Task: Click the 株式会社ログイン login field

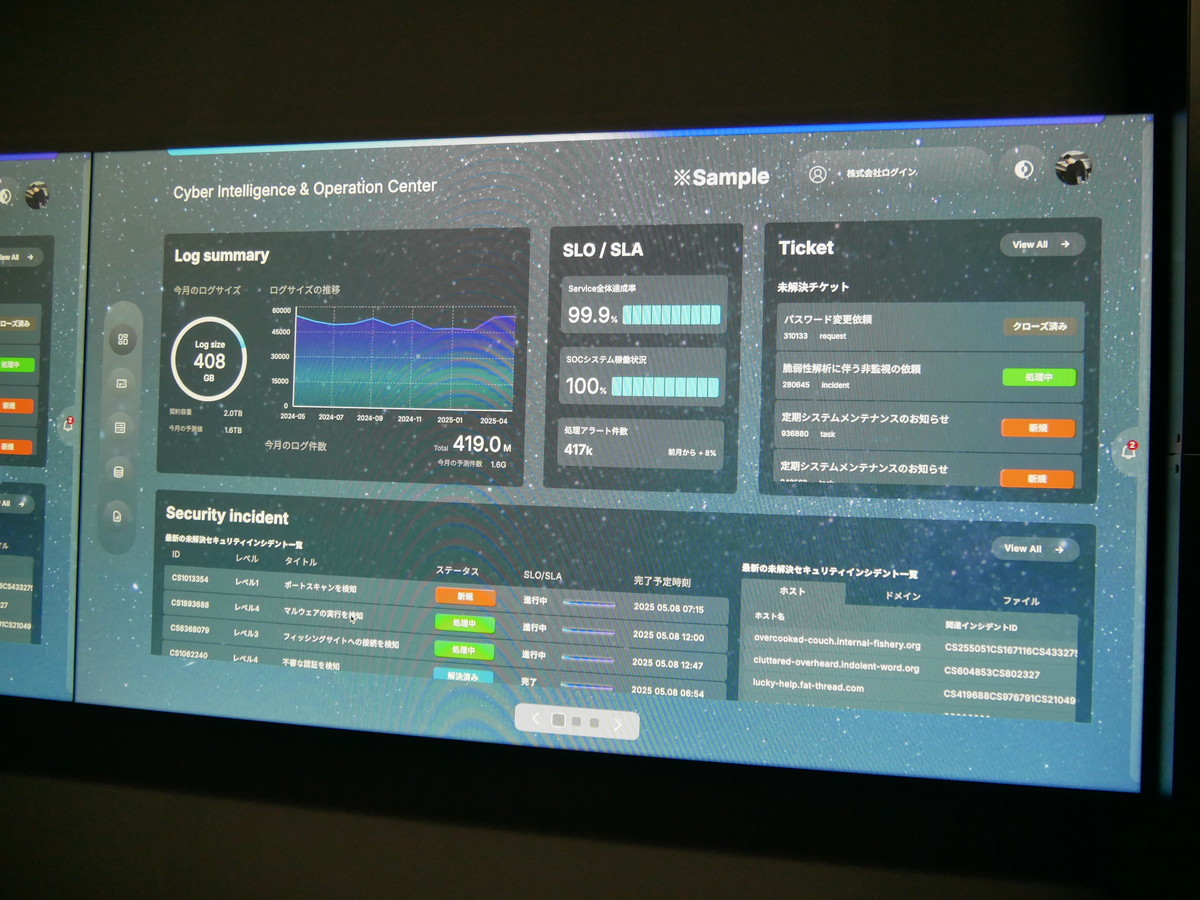Action: [895, 173]
